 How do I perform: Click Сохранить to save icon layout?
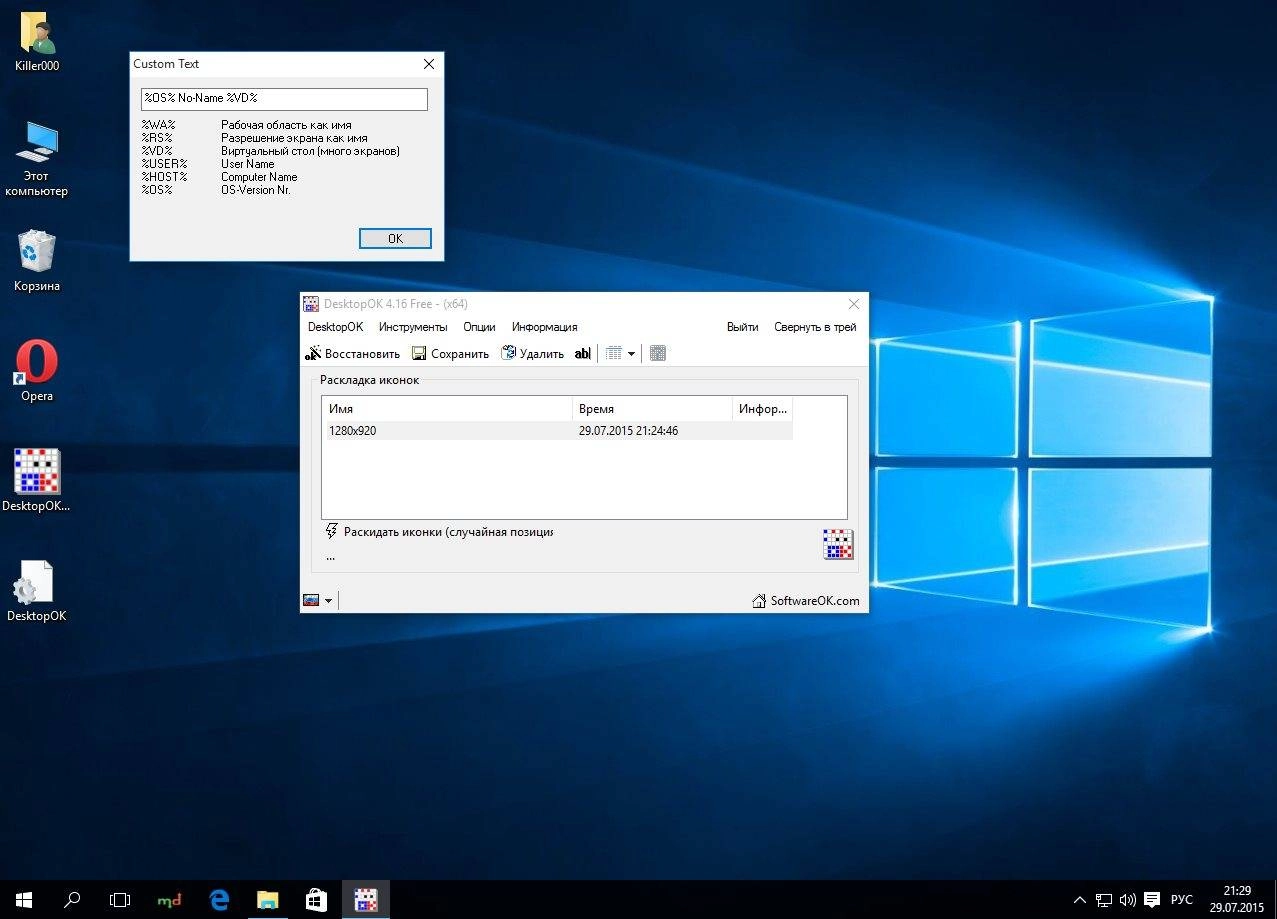(450, 353)
